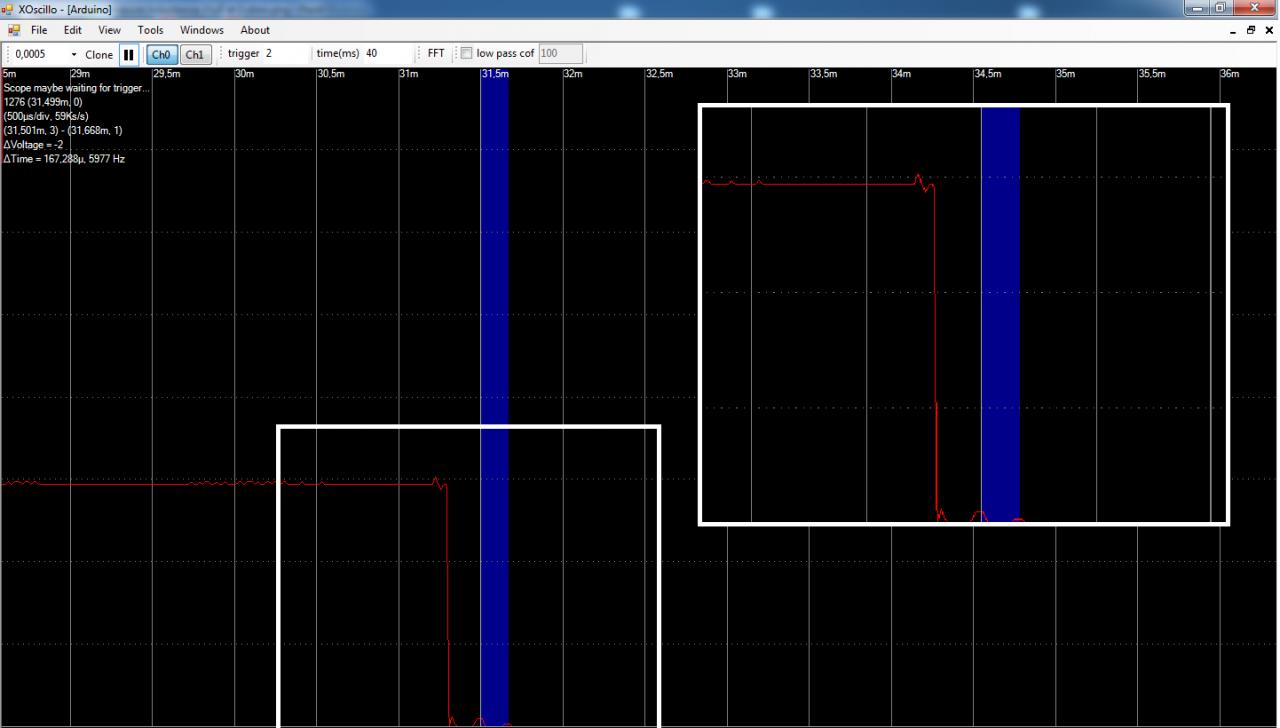
Task: Click the 33,5m time axis label
Action: click(x=823, y=74)
